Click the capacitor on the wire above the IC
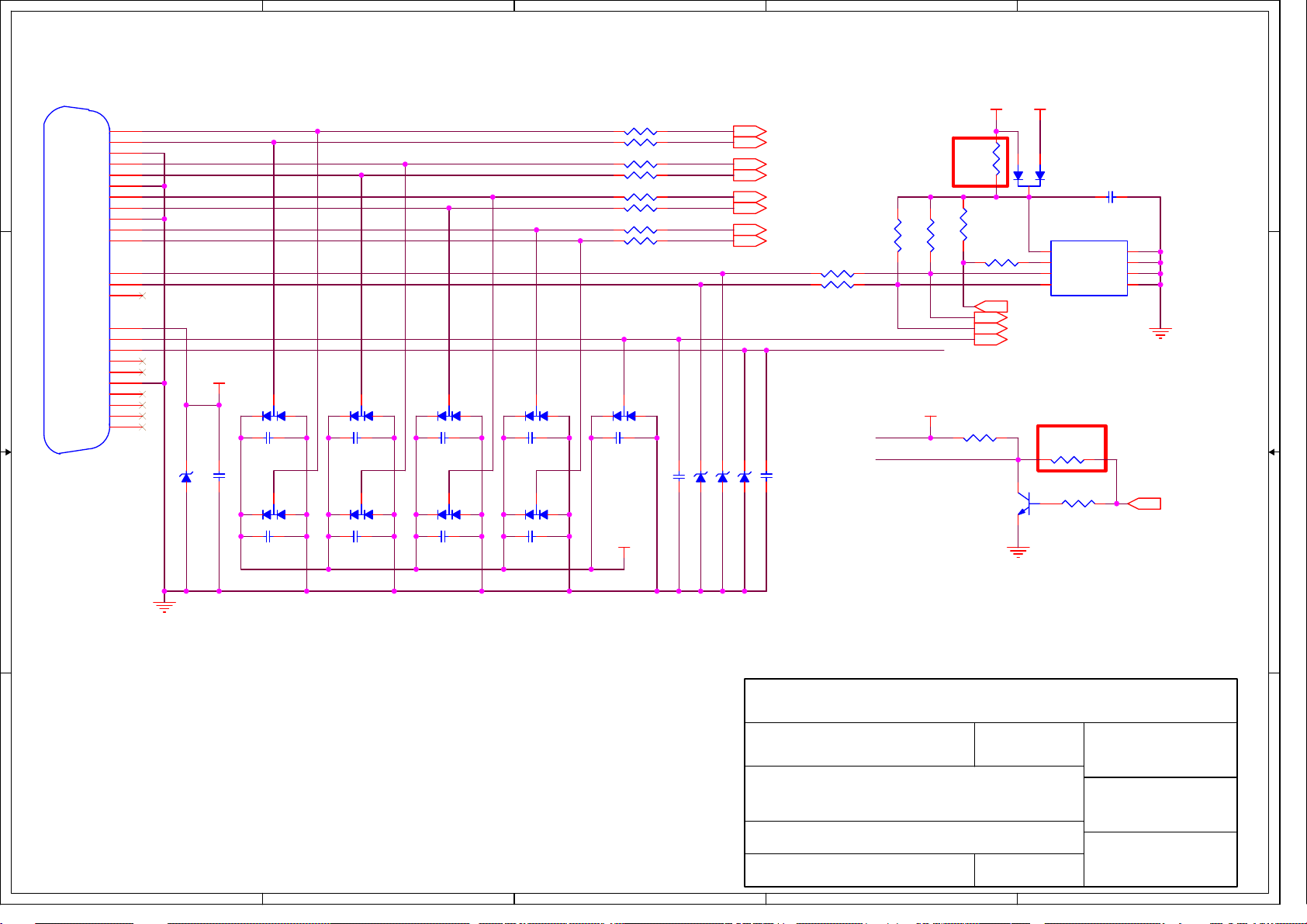Viewport: 1307px width, 924px height. pyautogui.click(x=1111, y=197)
